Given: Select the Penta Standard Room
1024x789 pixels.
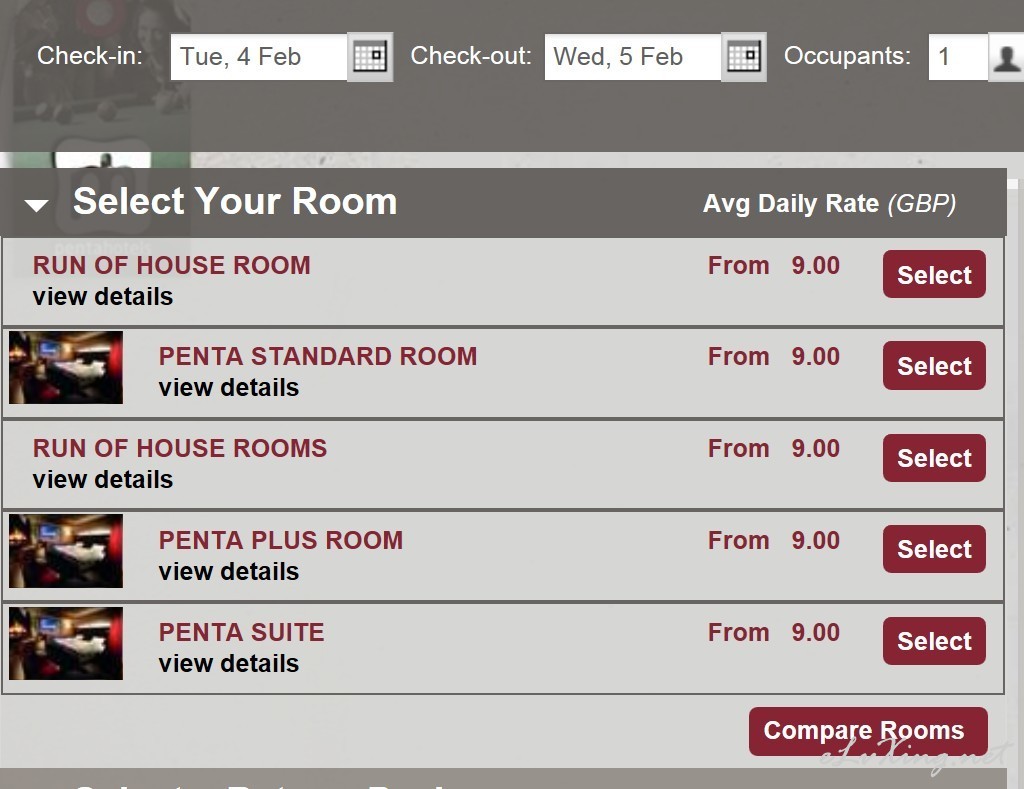Looking at the screenshot, I should point(934,366).
